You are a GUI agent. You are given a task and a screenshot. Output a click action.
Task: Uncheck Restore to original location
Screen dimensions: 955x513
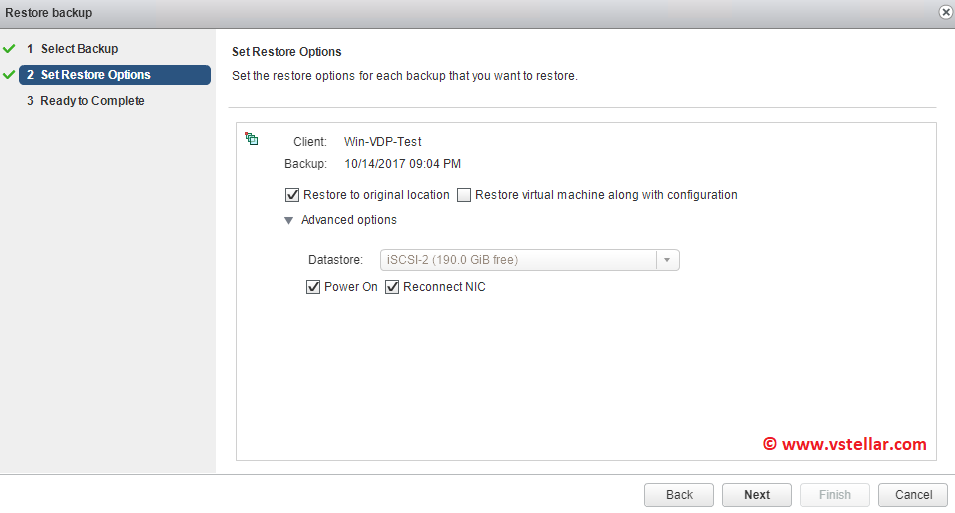tap(292, 195)
